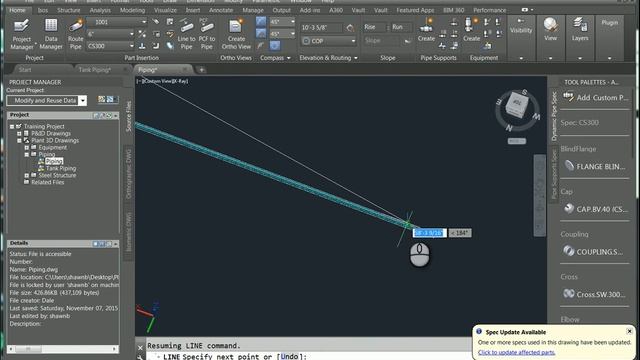
Task: Open Project Manager from the ribbon
Action: coord(22,34)
